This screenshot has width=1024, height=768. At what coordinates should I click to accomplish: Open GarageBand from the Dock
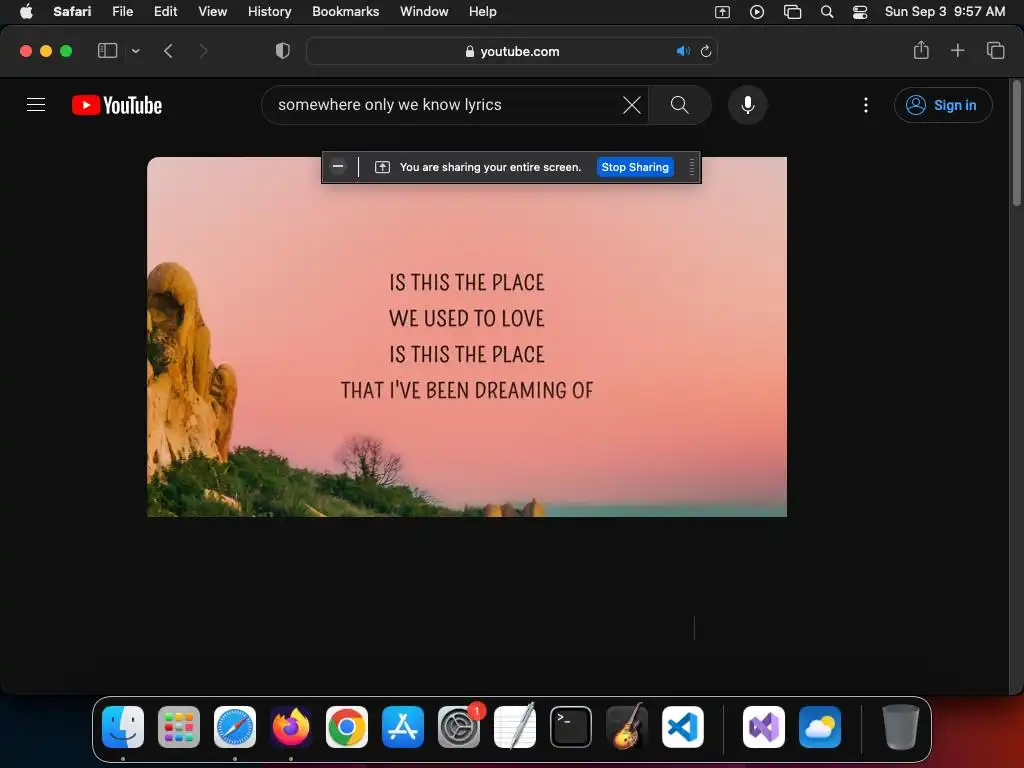(627, 726)
